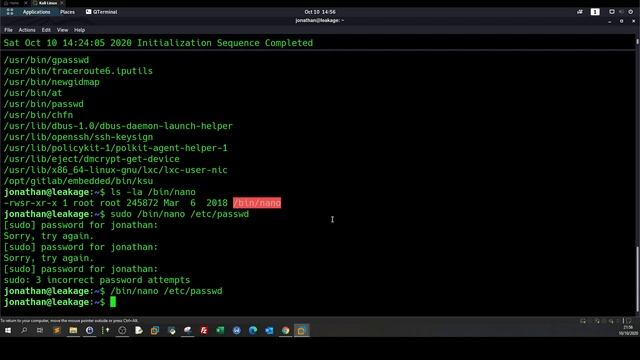Click the line "/usr/bin/gpasswd"

46,60
